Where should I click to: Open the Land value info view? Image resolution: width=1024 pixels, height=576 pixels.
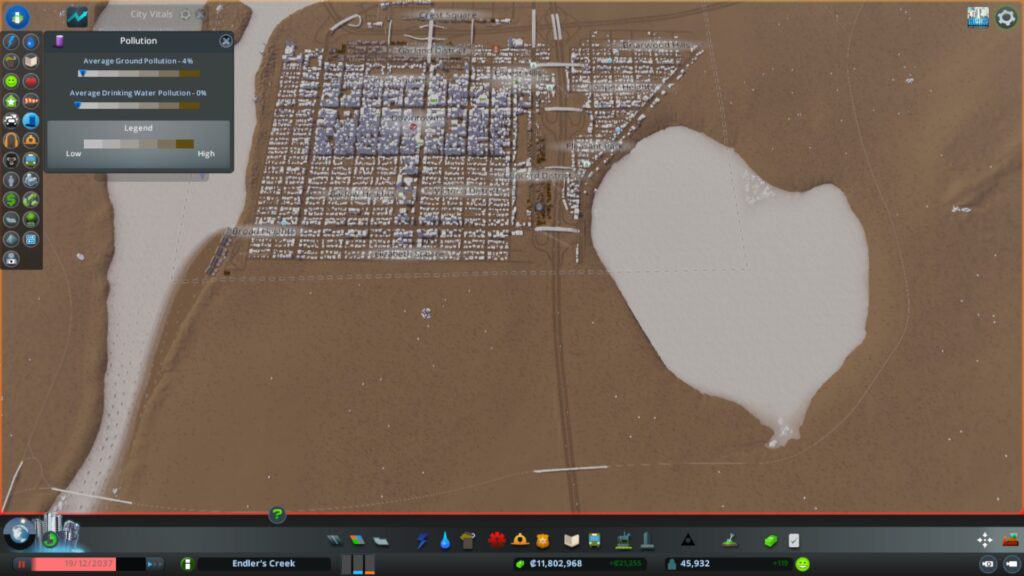pos(11,199)
